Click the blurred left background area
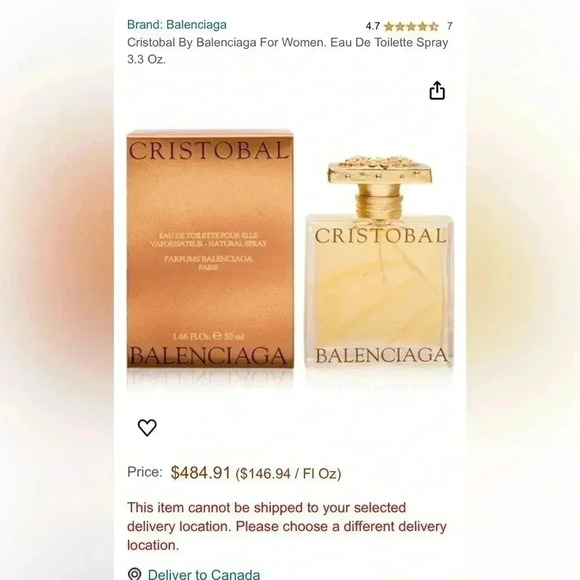The height and width of the screenshot is (580, 580). click(57, 290)
